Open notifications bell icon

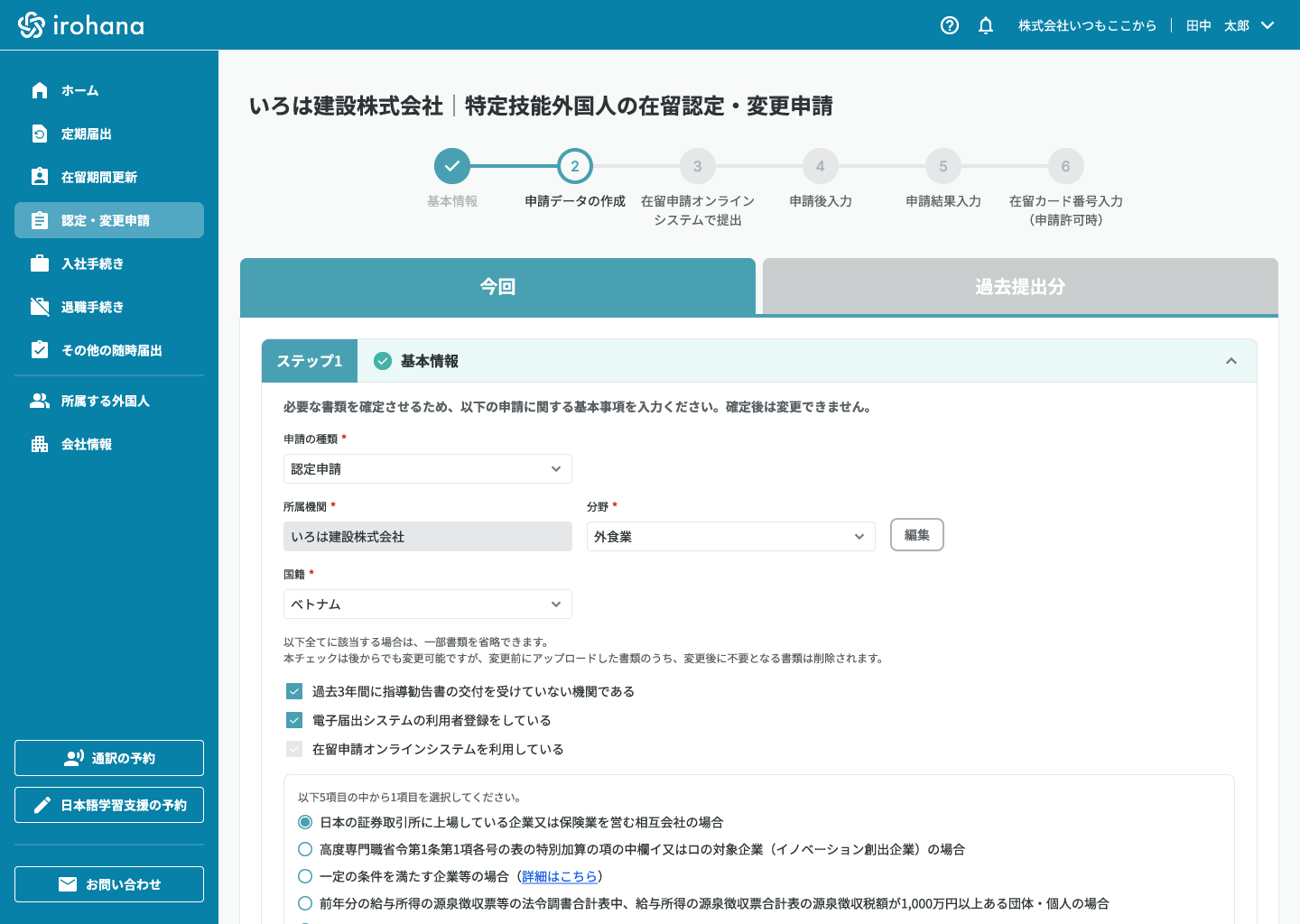(986, 25)
